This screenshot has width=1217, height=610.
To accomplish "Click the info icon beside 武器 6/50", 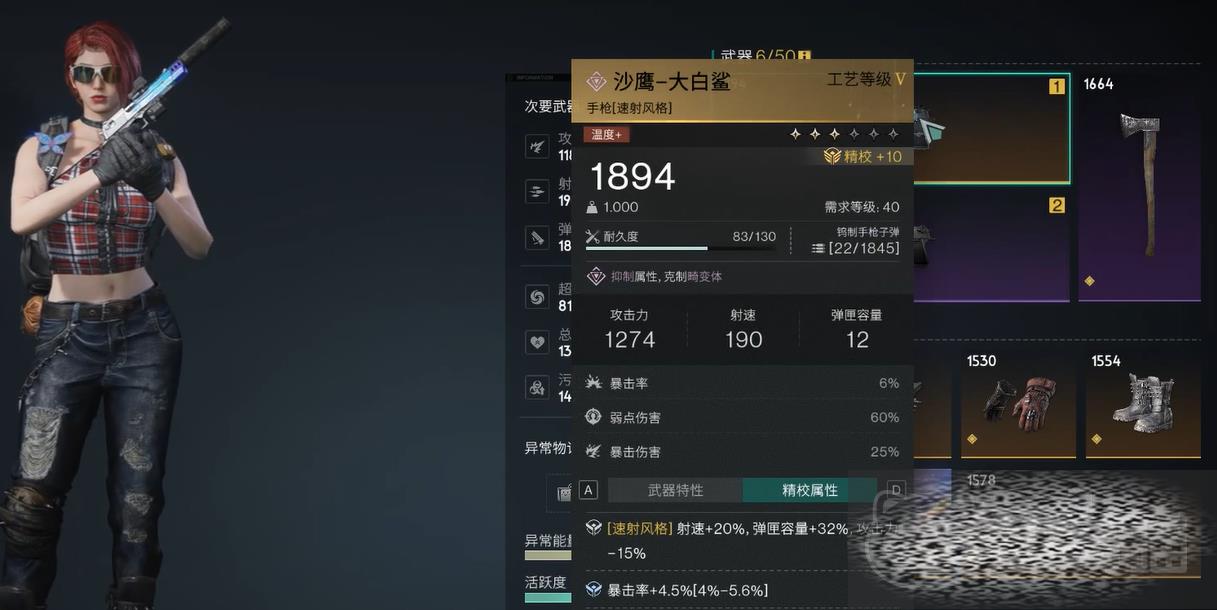I will pyautogui.click(x=804, y=57).
